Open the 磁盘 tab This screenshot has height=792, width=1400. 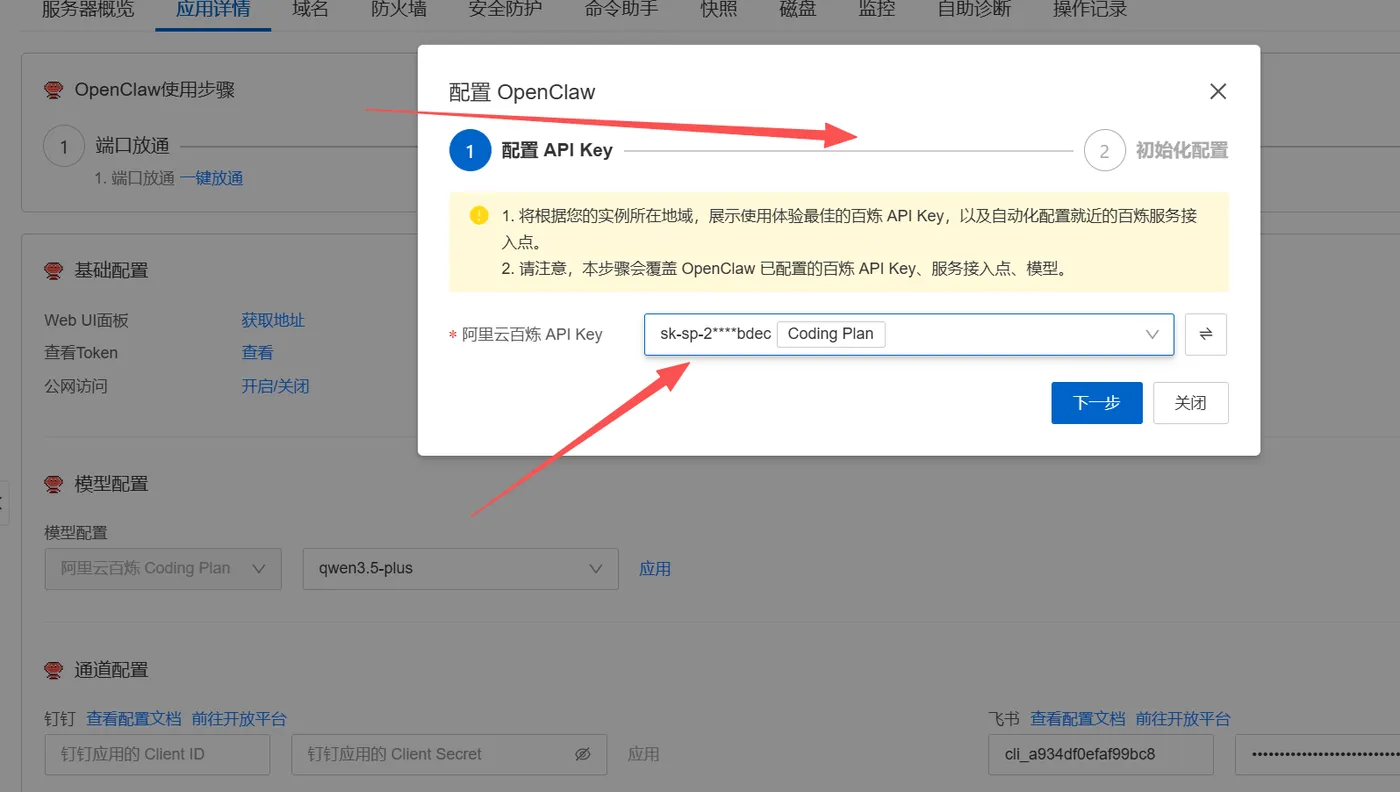click(x=798, y=10)
